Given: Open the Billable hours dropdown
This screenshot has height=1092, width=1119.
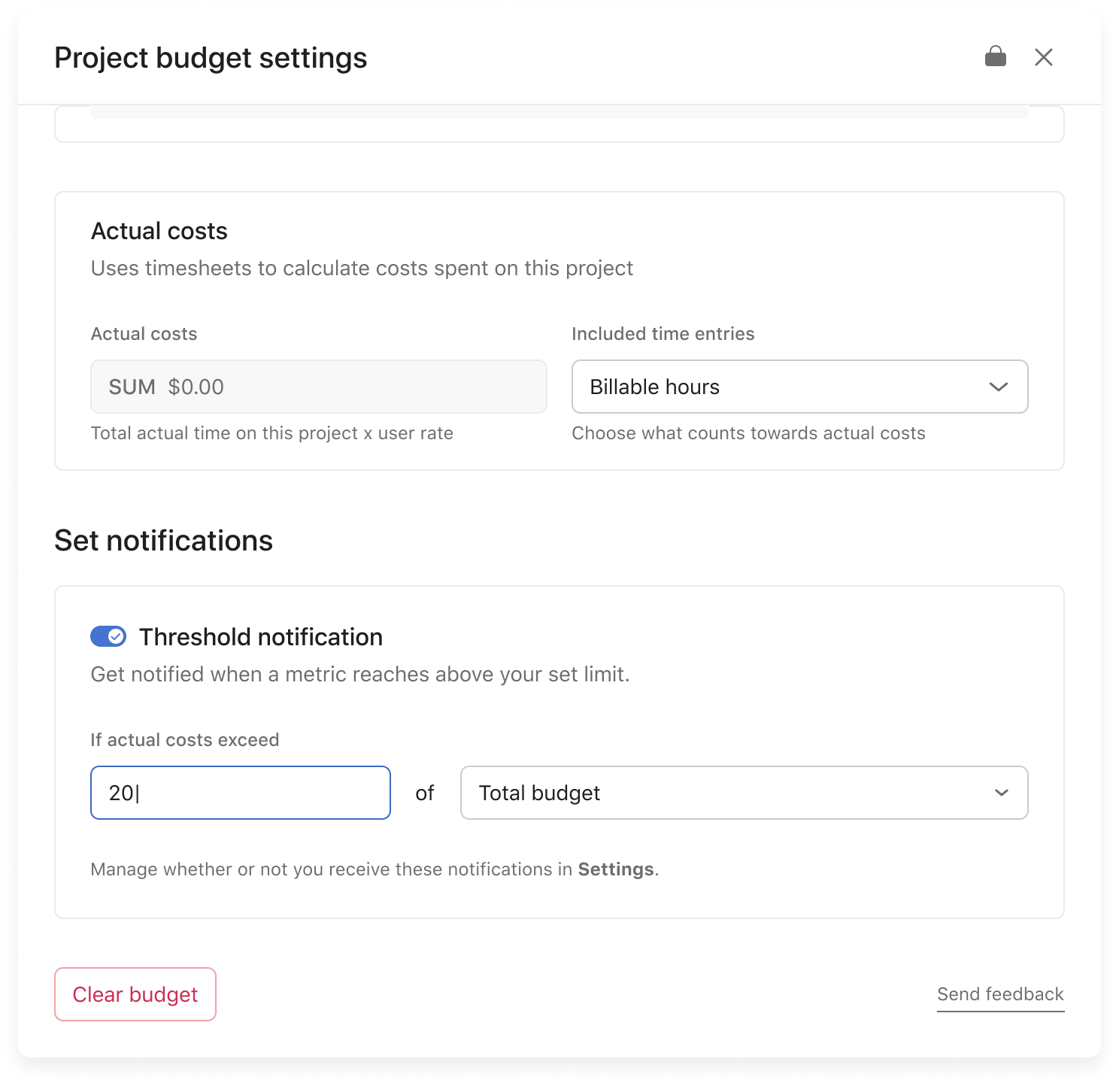Looking at the screenshot, I should tap(799, 387).
